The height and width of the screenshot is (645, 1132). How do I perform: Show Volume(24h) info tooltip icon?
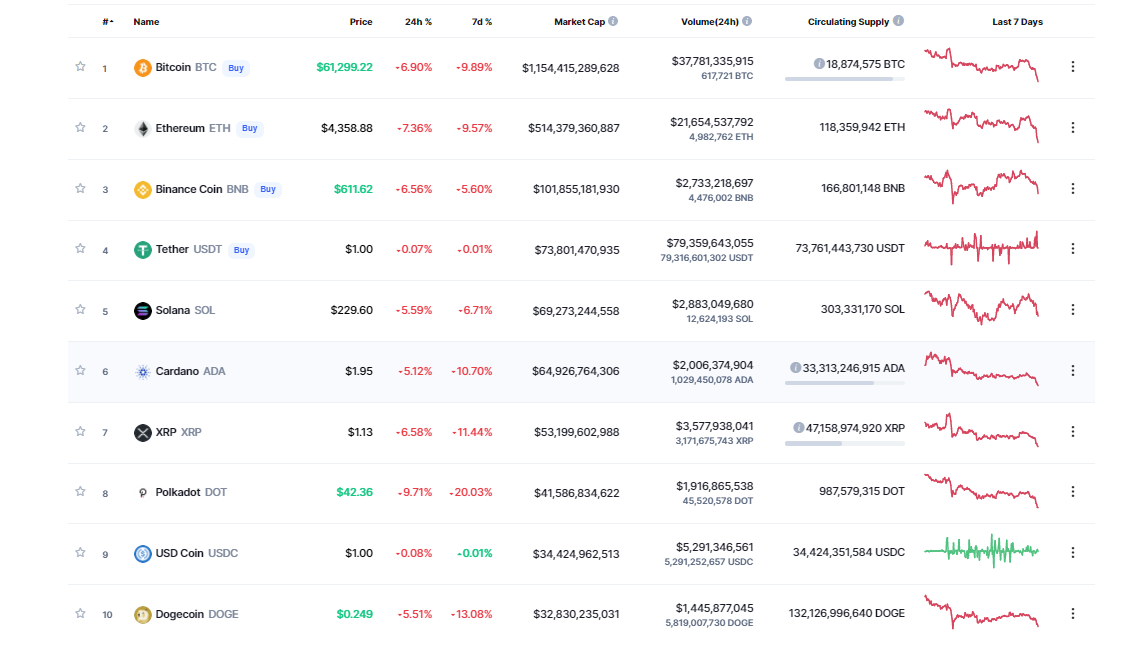pyautogui.click(x=747, y=21)
